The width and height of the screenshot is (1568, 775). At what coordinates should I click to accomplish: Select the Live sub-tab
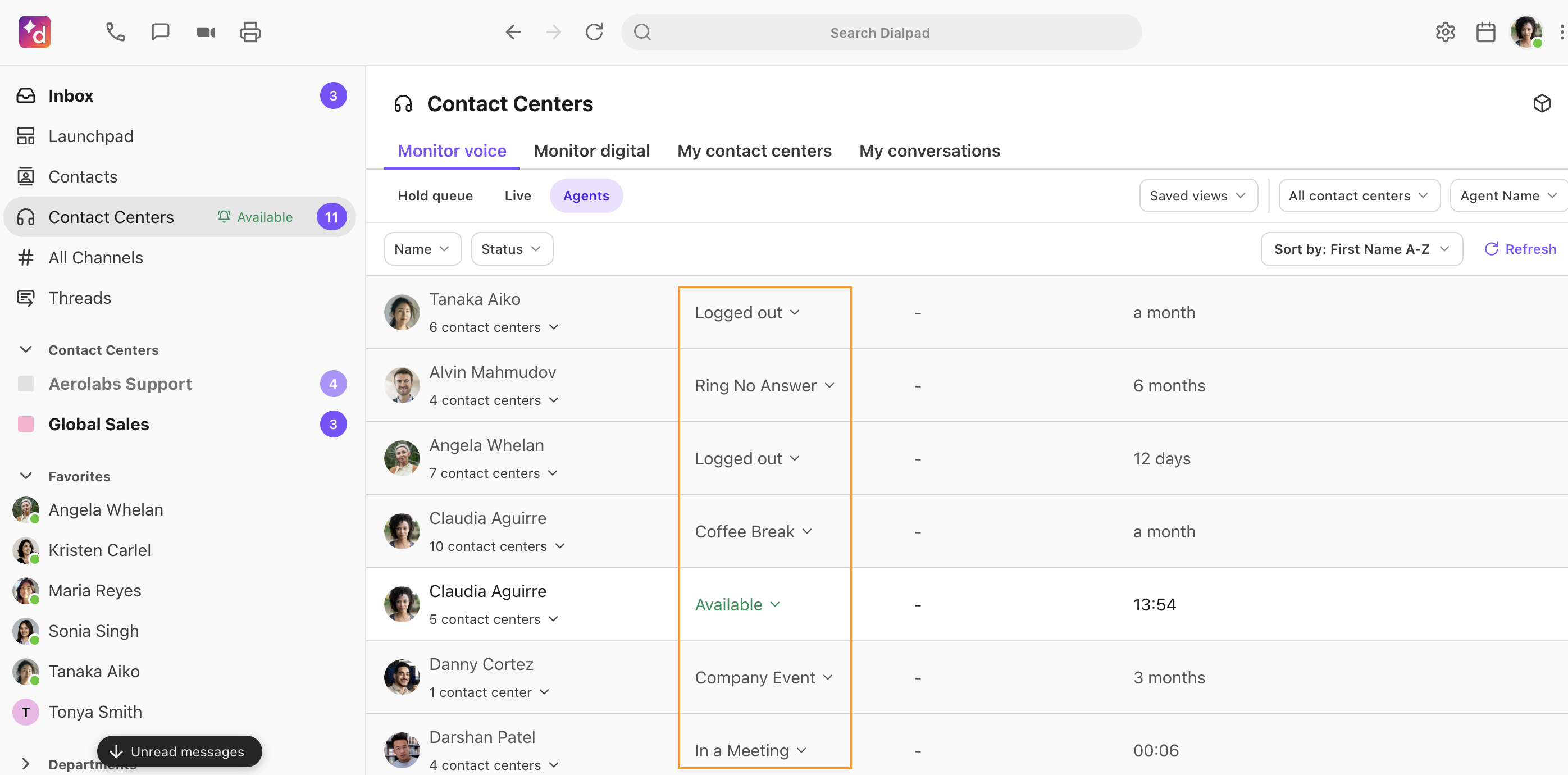[x=517, y=195]
